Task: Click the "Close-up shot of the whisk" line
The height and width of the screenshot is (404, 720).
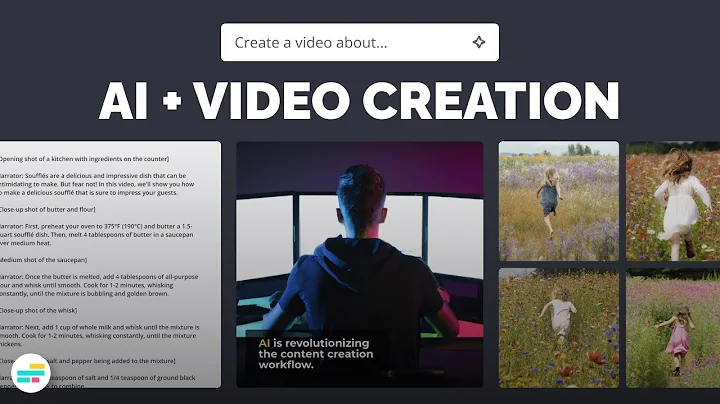Action: point(39,310)
